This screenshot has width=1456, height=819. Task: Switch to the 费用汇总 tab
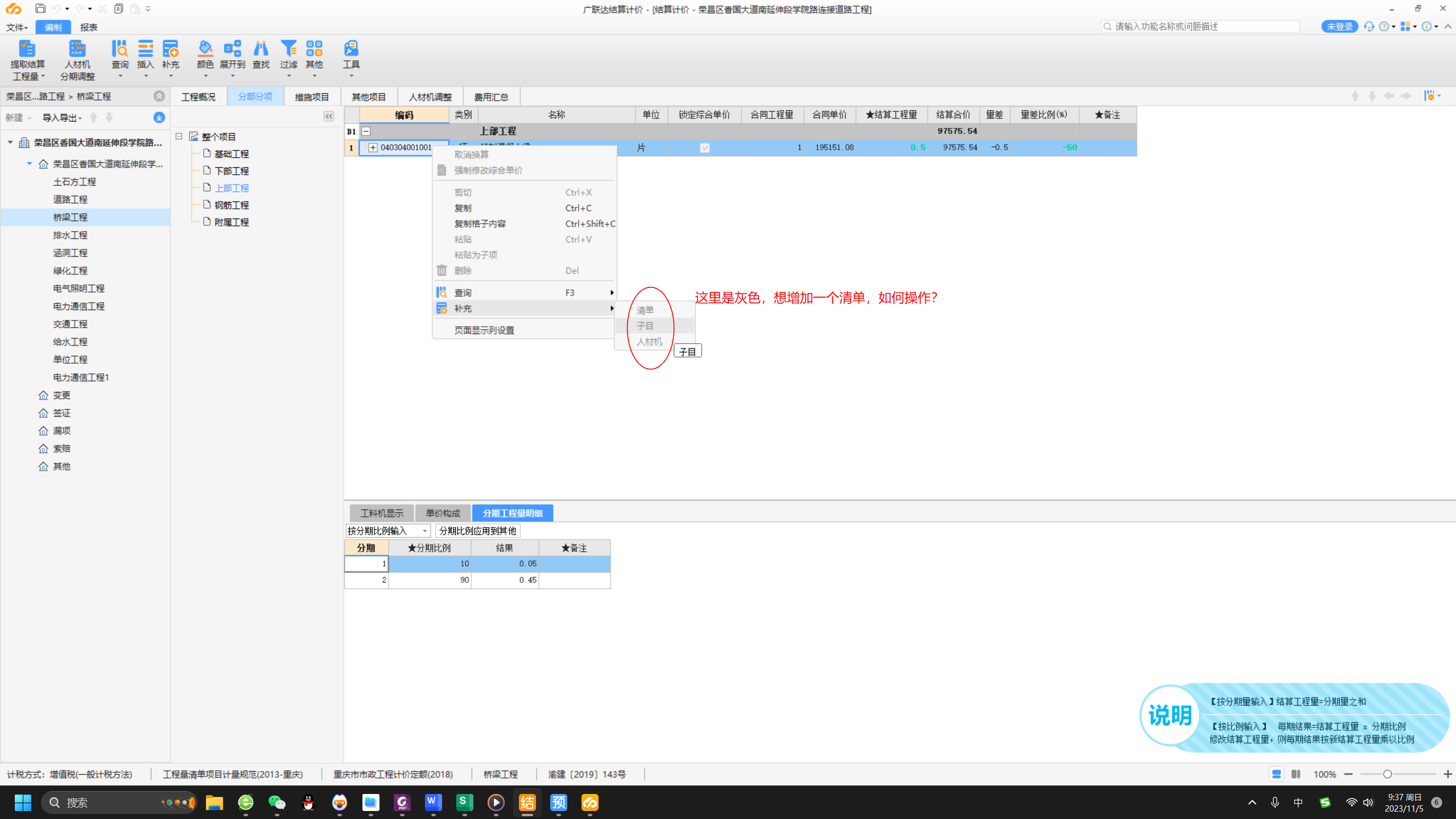coord(491,97)
